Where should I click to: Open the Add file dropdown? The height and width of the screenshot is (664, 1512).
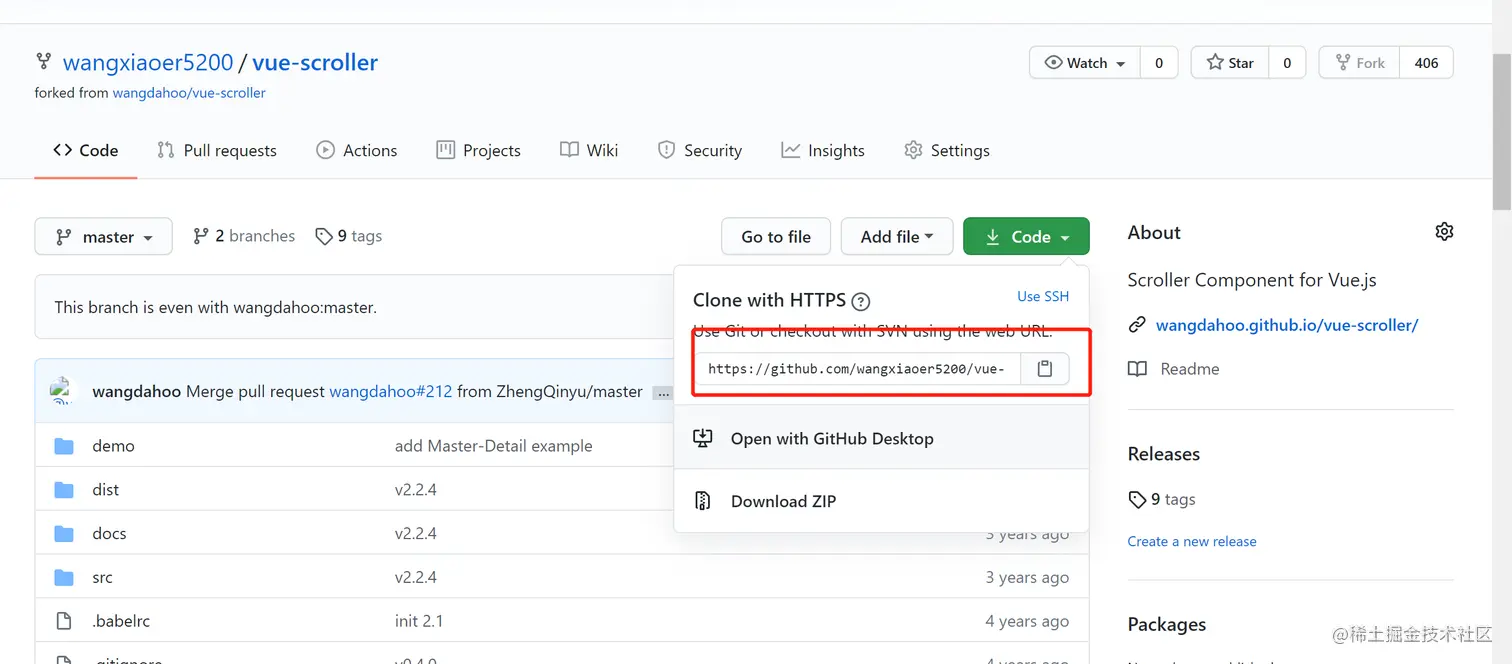pyautogui.click(x=897, y=237)
